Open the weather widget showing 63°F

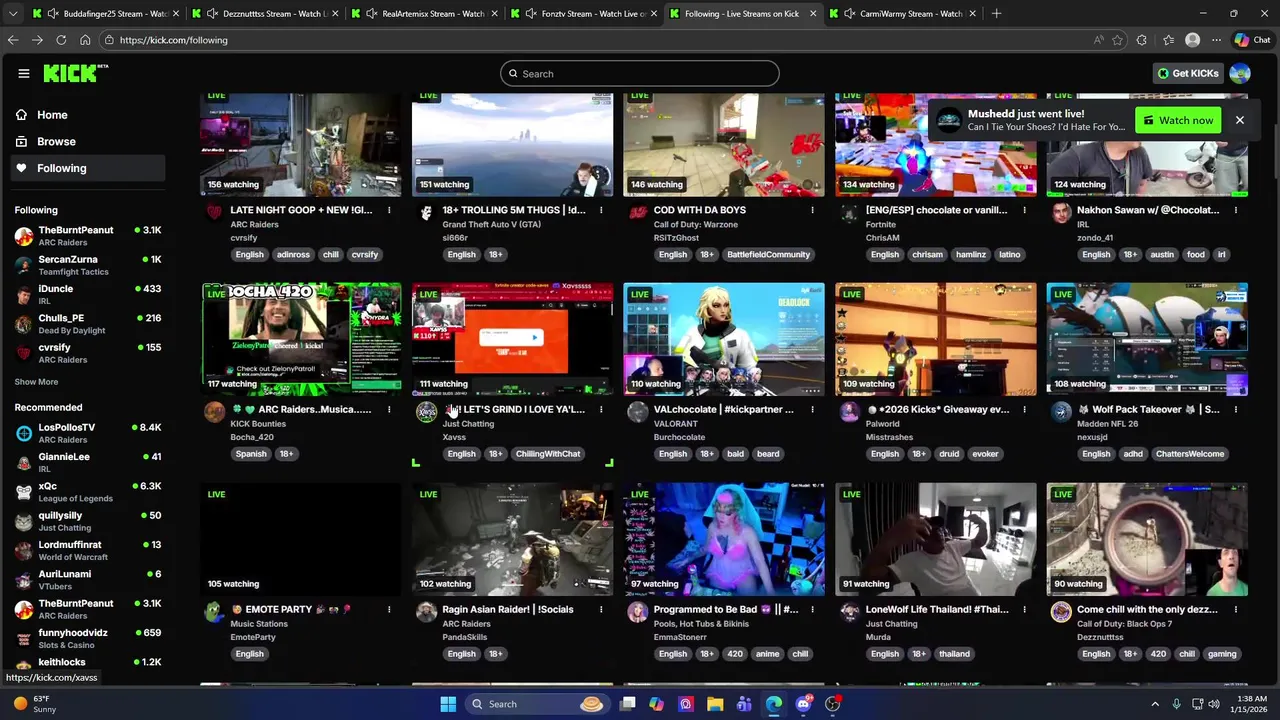point(35,704)
